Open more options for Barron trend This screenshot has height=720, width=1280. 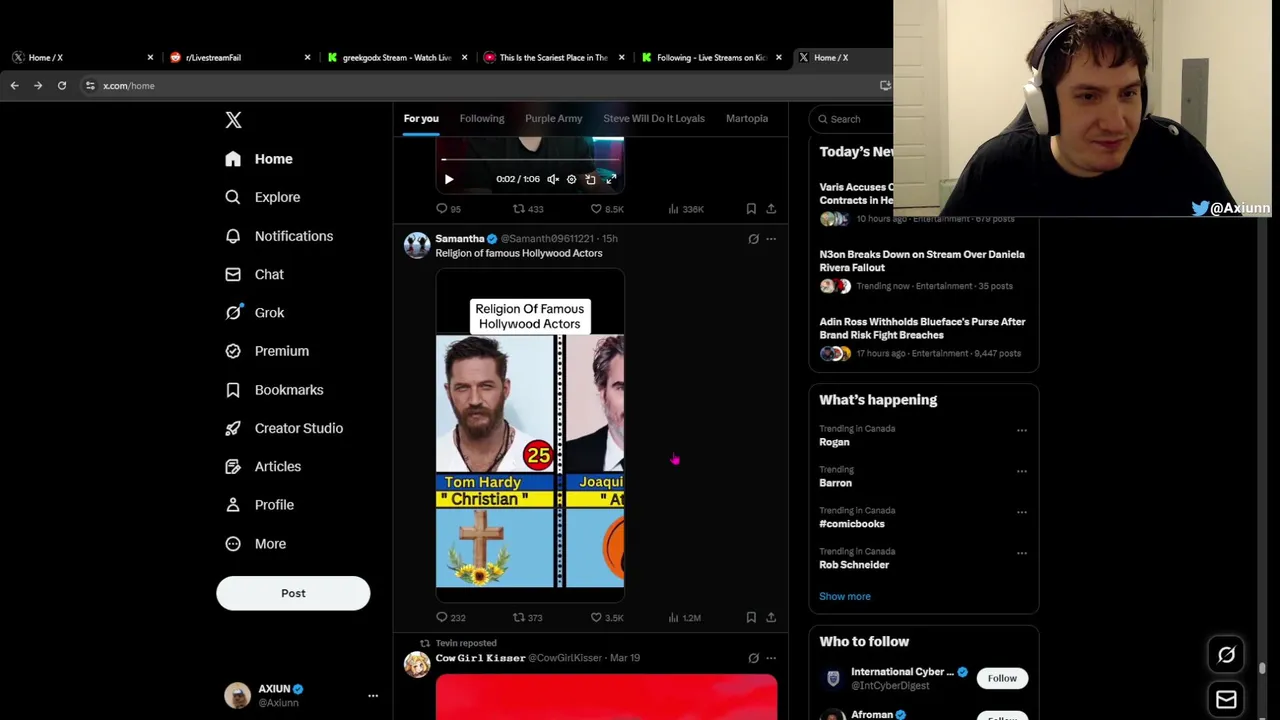(x=1021, y=471)
